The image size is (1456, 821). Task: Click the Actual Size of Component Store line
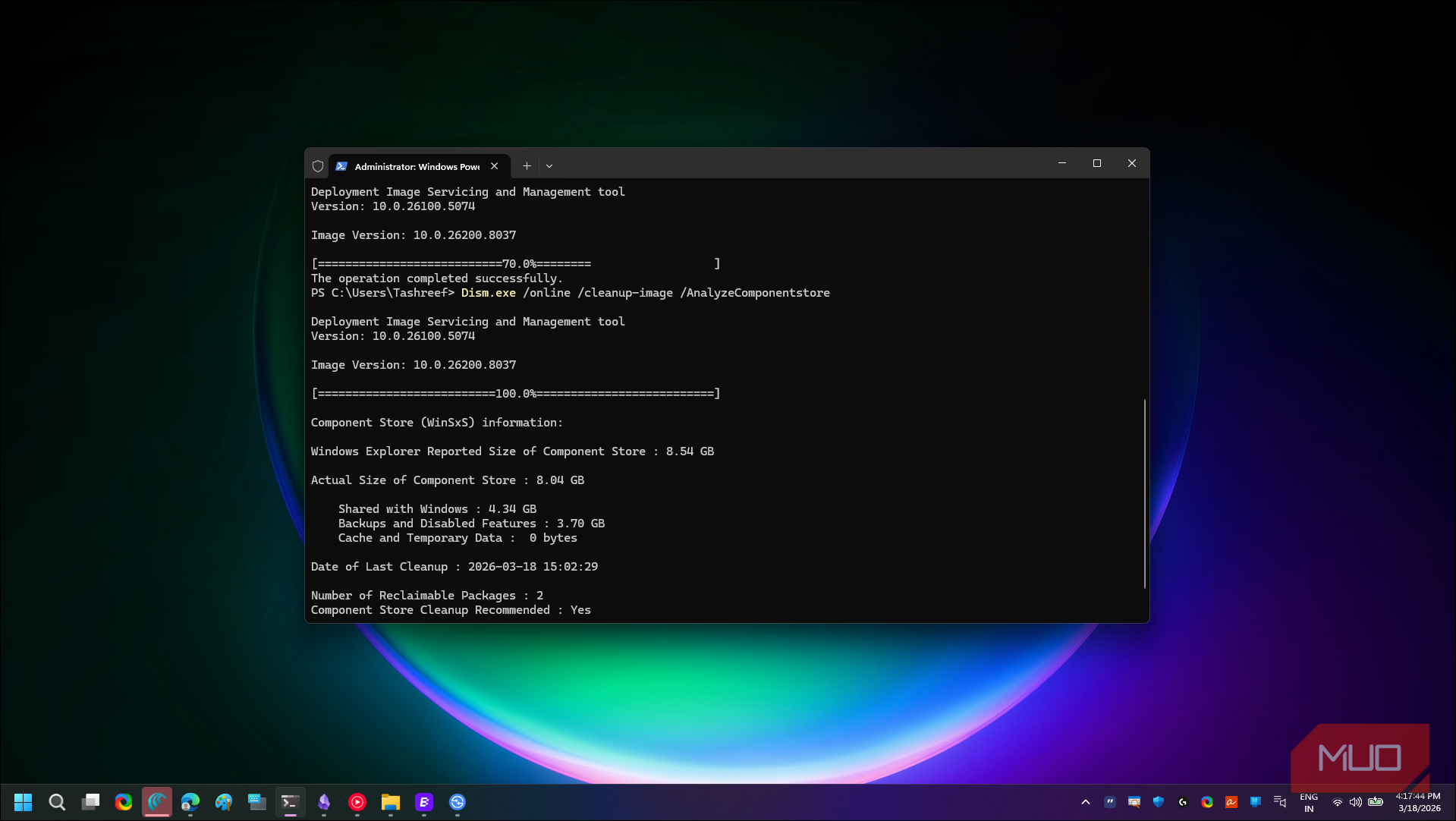coord(448,480)
